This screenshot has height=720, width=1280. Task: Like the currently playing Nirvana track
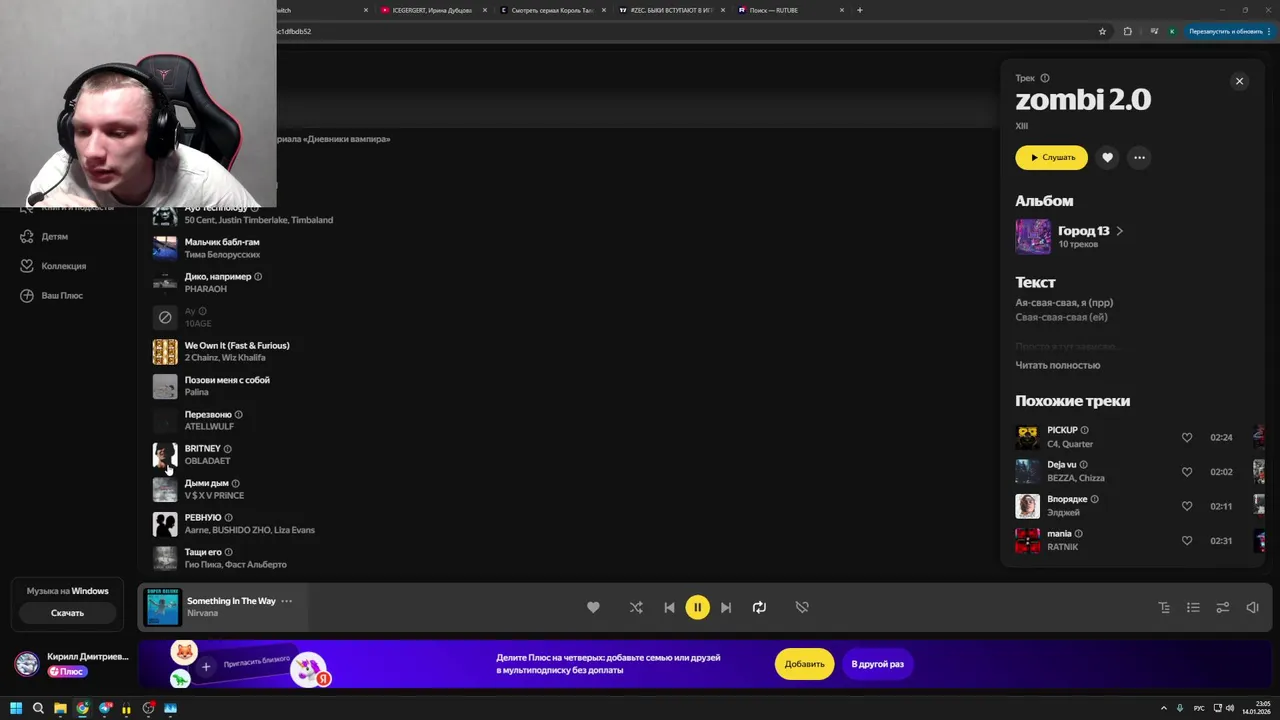[x=593, y=607]
